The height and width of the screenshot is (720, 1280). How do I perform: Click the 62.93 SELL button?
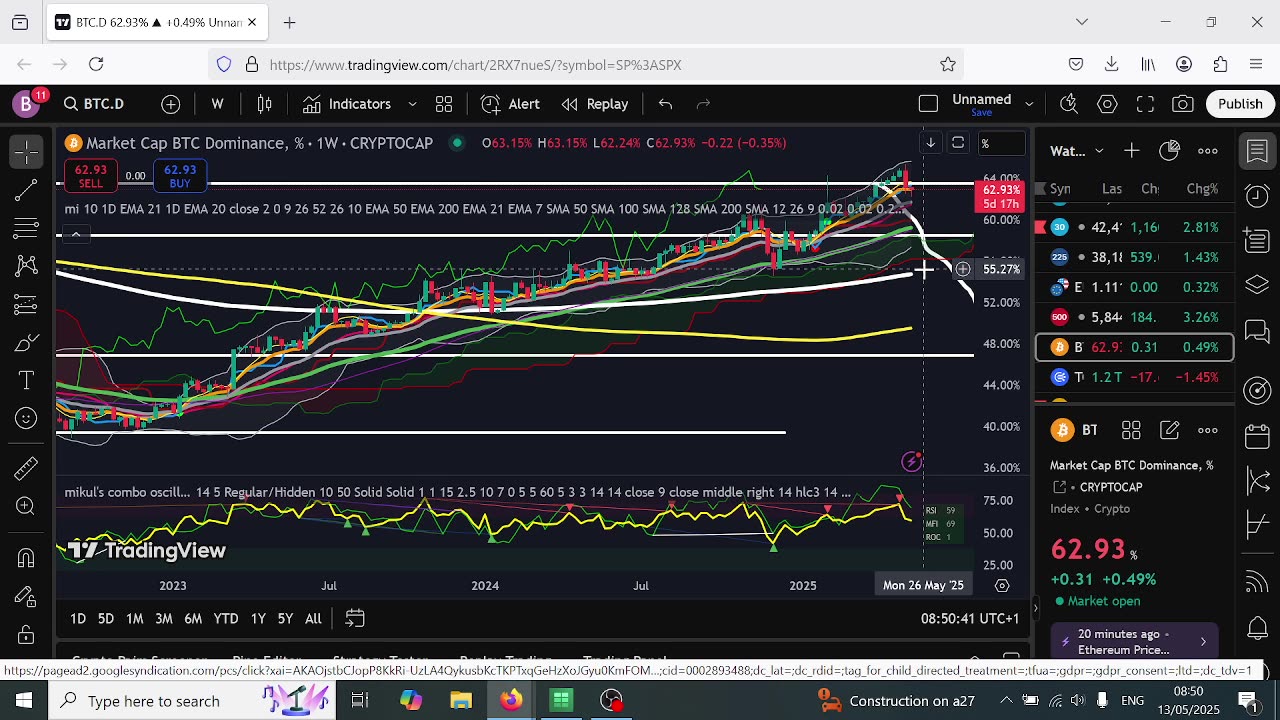click(x=90, y=176)
